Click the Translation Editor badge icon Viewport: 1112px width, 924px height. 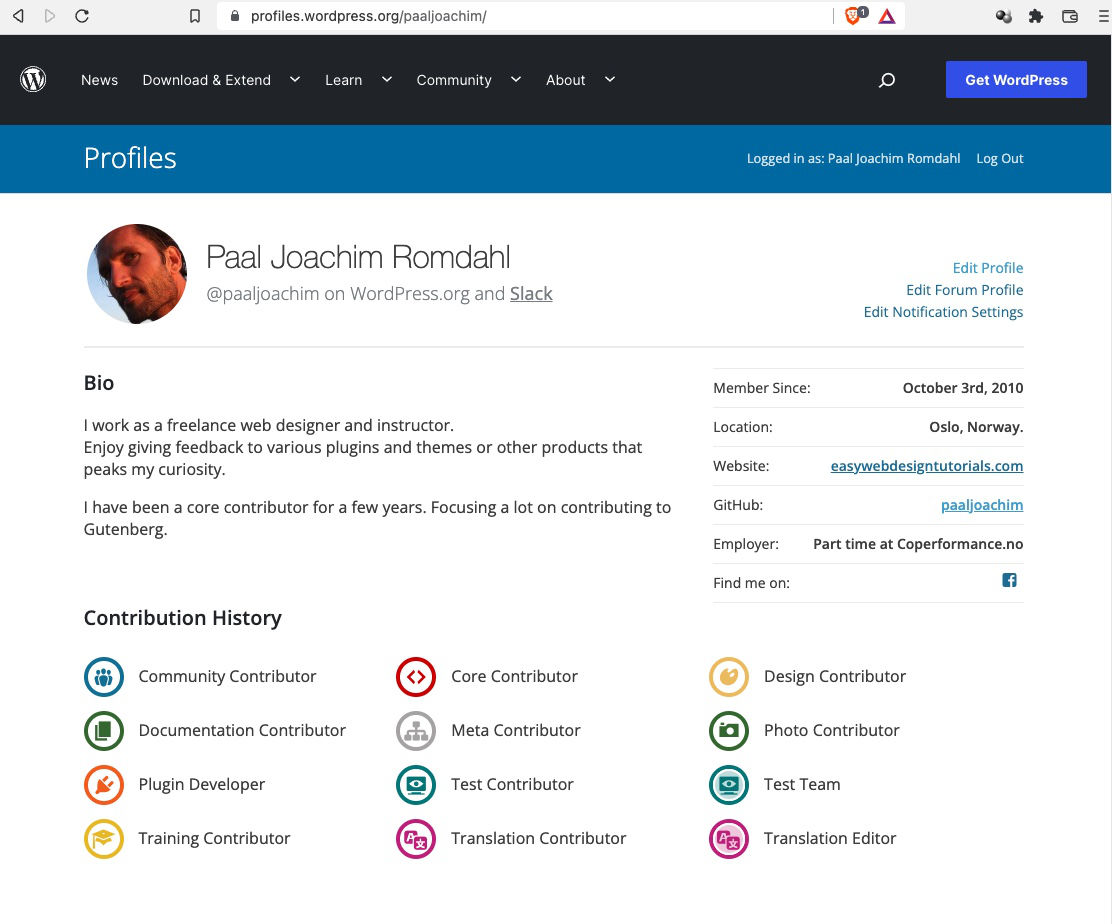[x=728, y=838]
